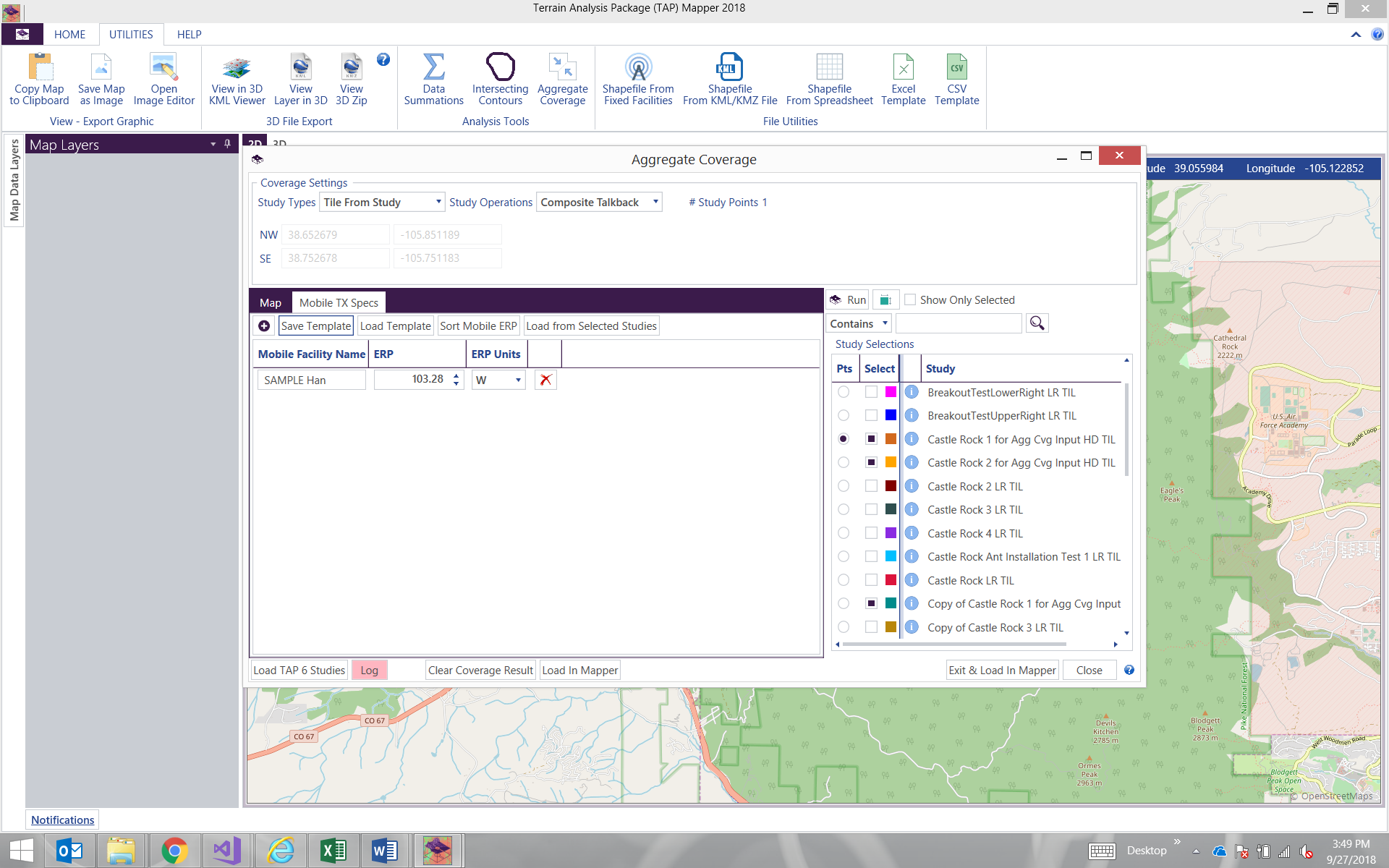Click the Load Template button
Screen dimensions: 1389x868
[x=395, y=326]
